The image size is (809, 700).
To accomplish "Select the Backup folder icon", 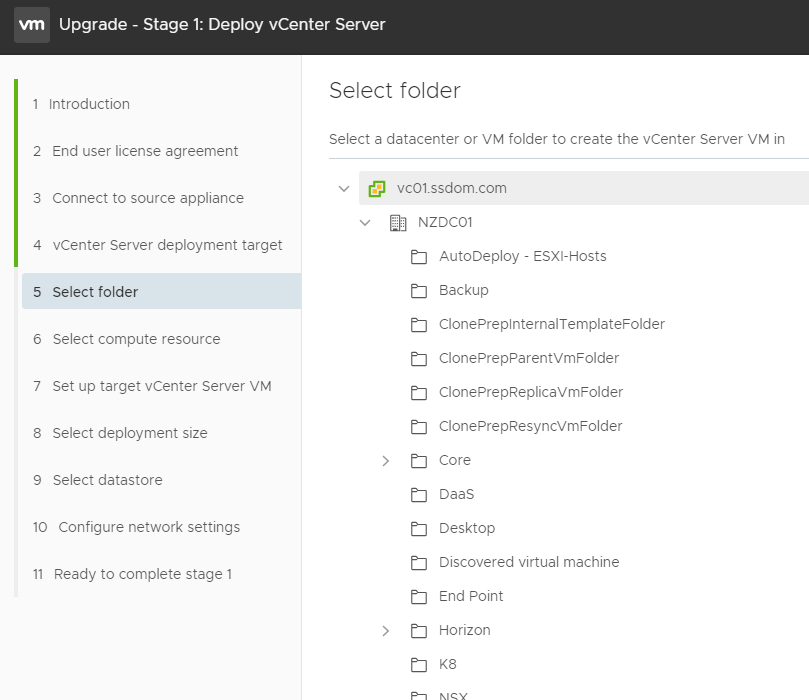I will click(419, 291).
